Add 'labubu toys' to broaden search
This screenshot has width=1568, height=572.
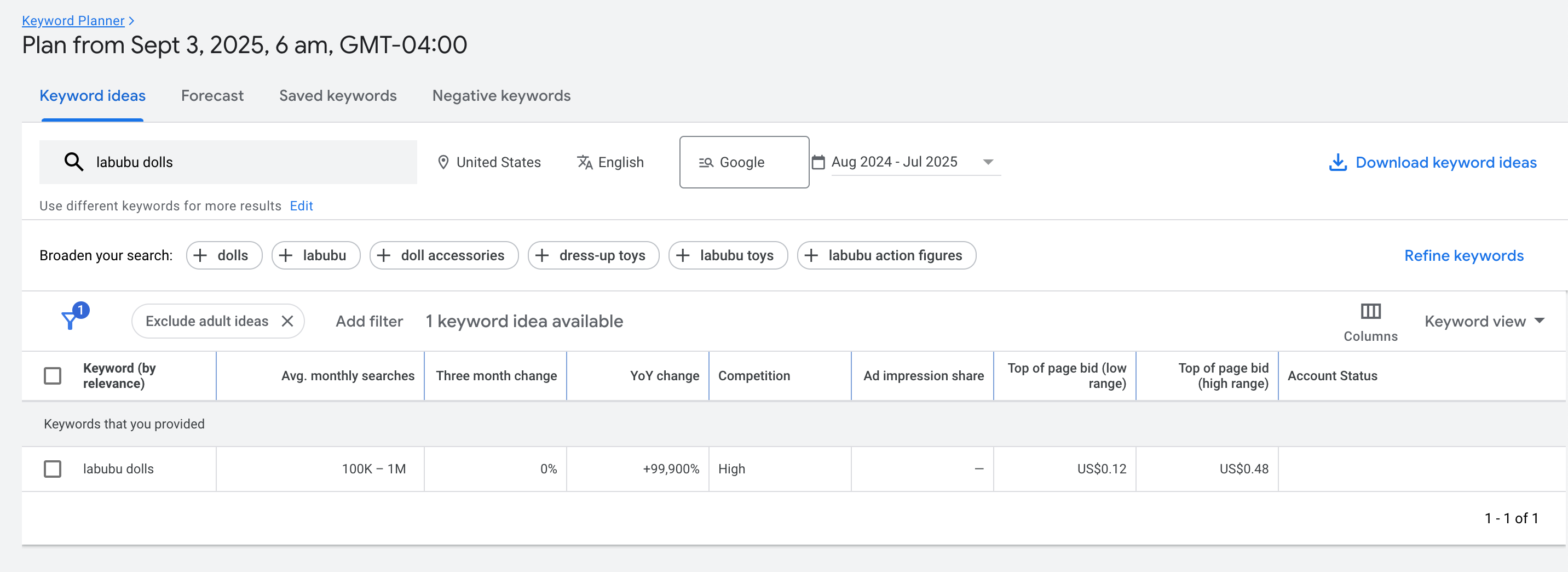pyautogui.click(x=728, y=255)
